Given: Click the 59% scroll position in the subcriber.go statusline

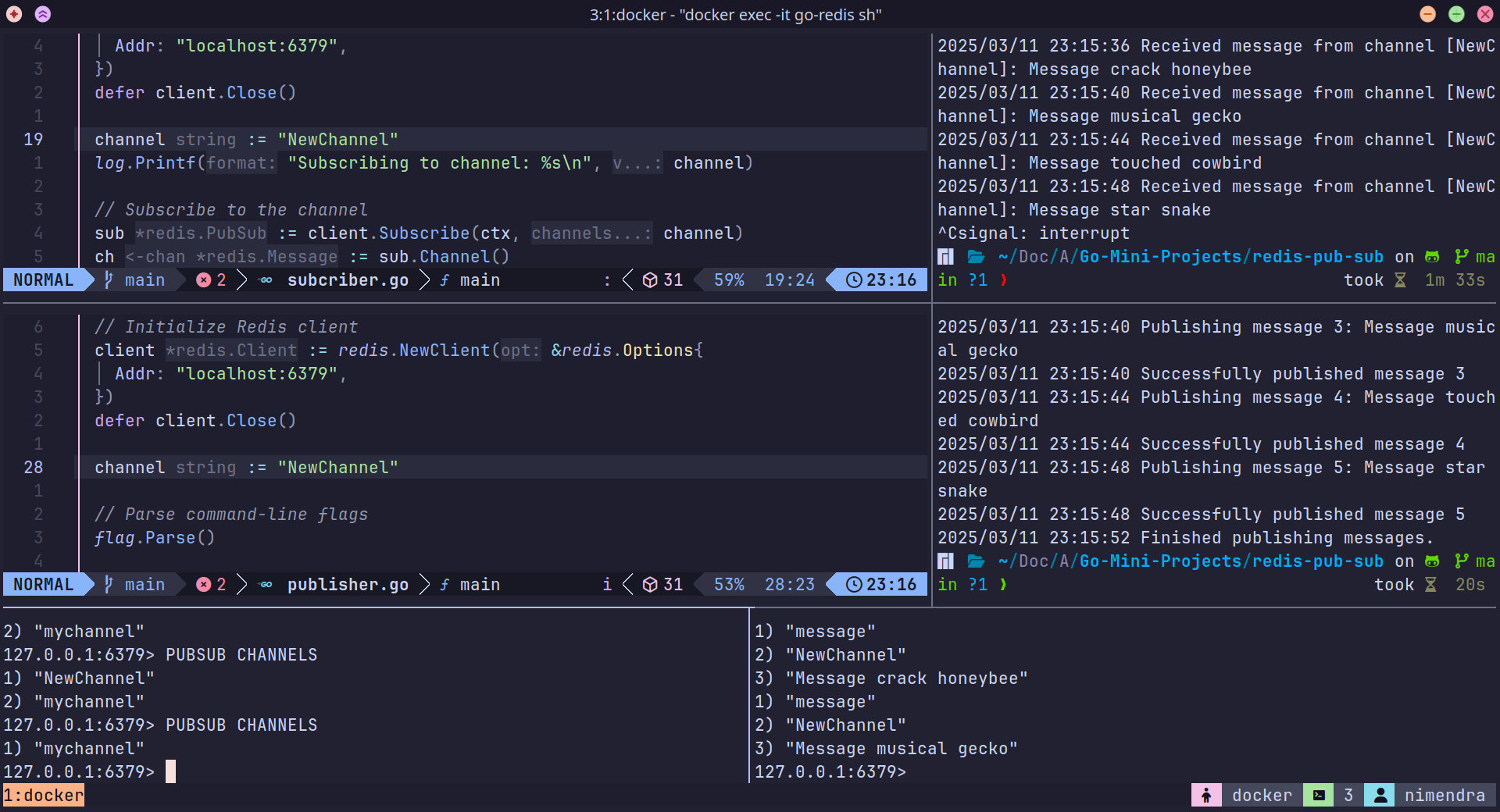Looking at the screenshot, I should pyautogui.click(x=729, y=280).
